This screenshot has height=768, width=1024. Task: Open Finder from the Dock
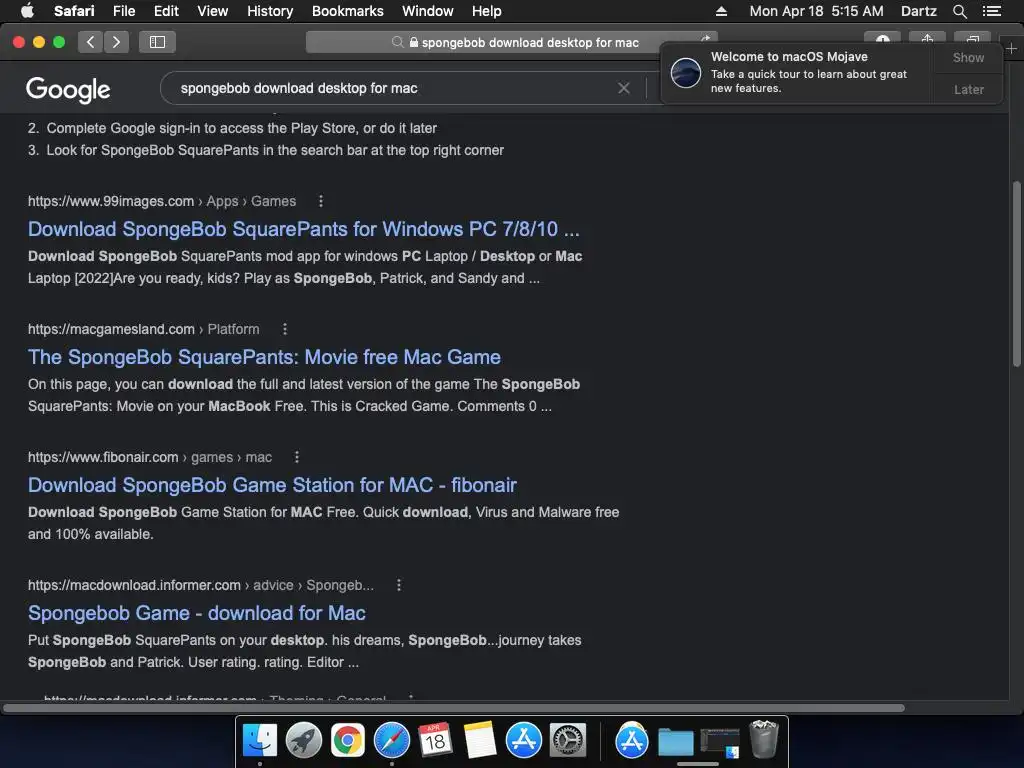click(260, 741)
